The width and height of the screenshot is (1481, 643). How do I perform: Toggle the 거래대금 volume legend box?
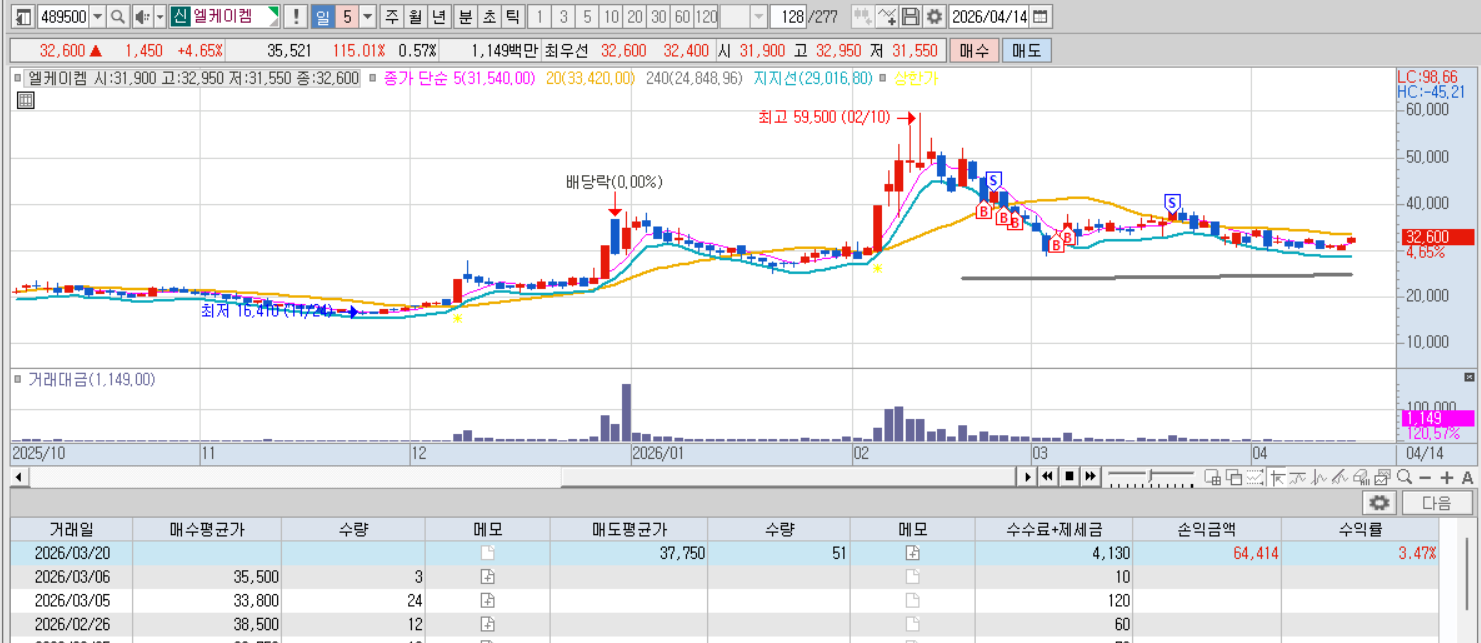pyautogui.click(x=18, y=380)
